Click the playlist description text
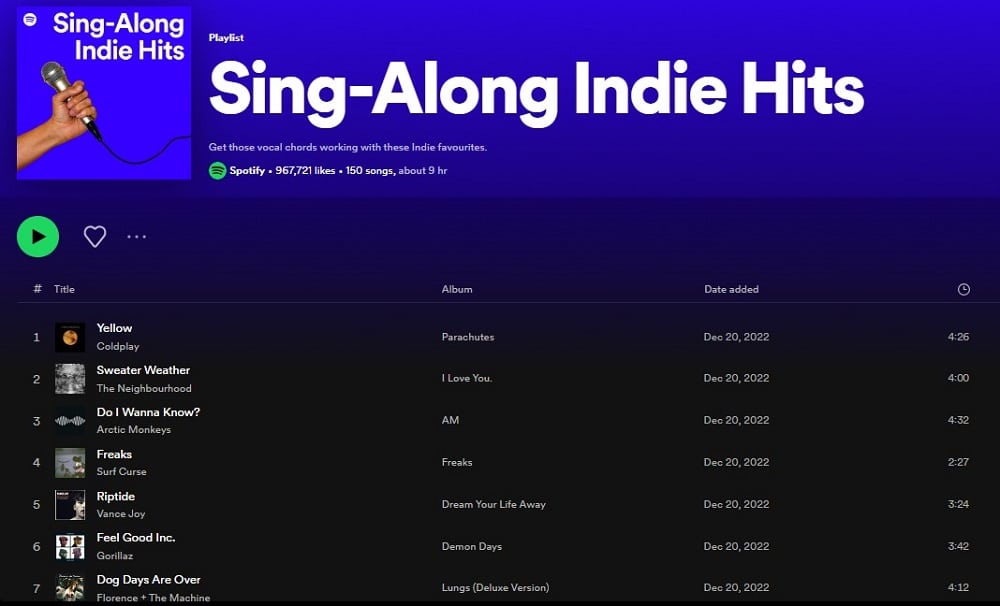Image resolution: width=1000 pixels, height=606 pixels. point(348,147)
